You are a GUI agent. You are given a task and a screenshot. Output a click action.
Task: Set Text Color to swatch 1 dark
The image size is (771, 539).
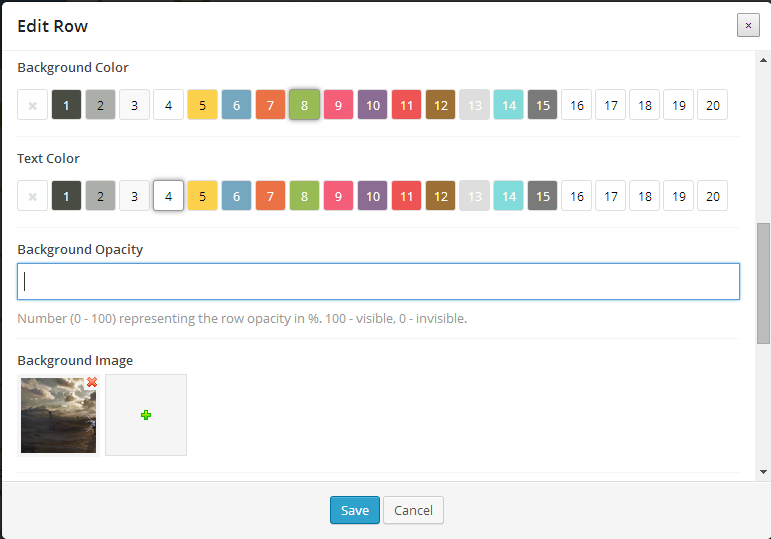(x=66, y=196)
